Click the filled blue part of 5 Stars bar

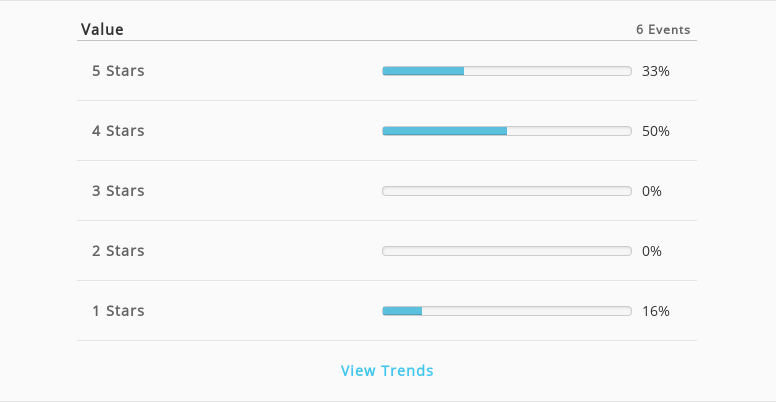coord(423,71)
